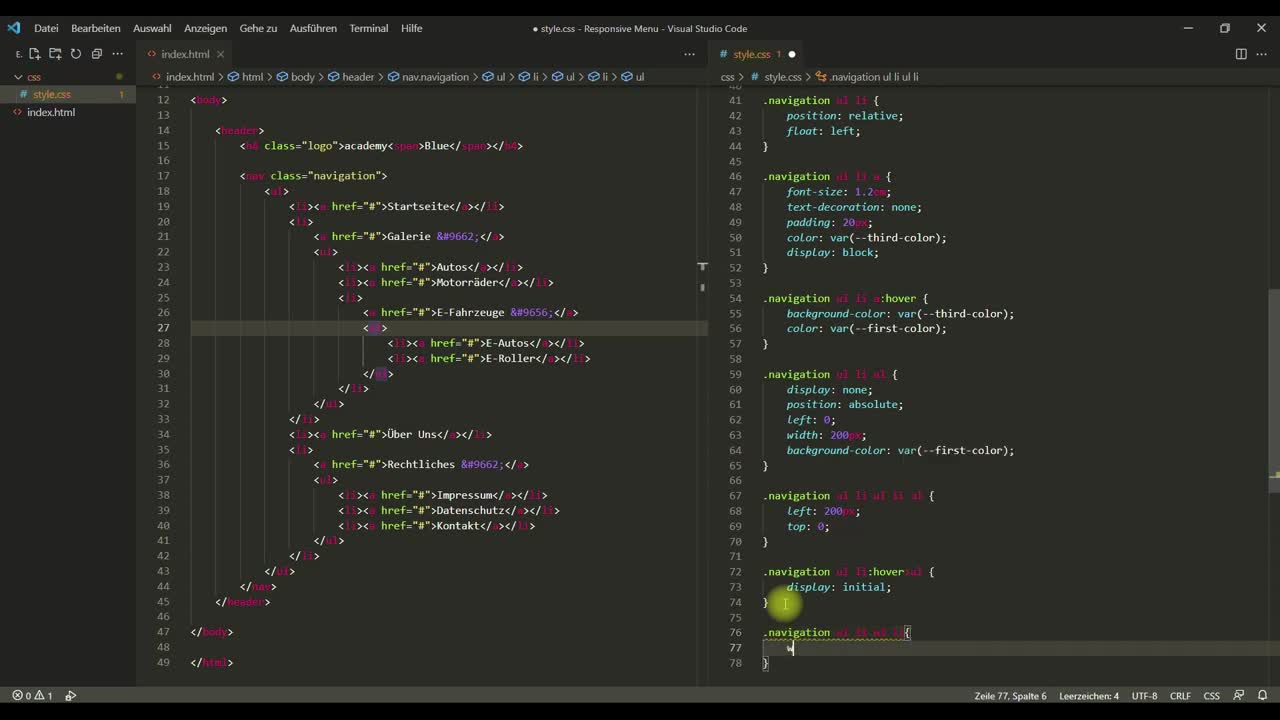This screenshot has width=1280, height=720.
Task: Click the E-Fahrzeuge link text on line 26
Action: coord(472,313)
